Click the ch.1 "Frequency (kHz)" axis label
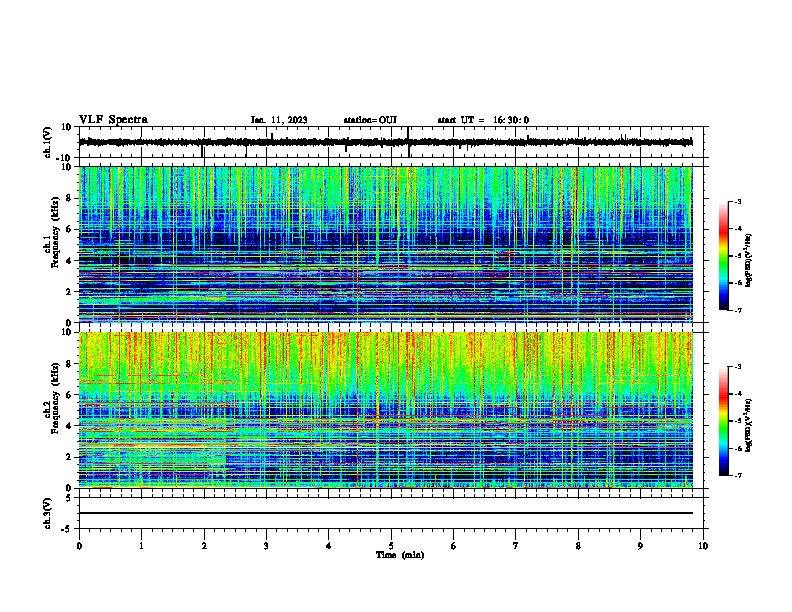 pos(55,233)
